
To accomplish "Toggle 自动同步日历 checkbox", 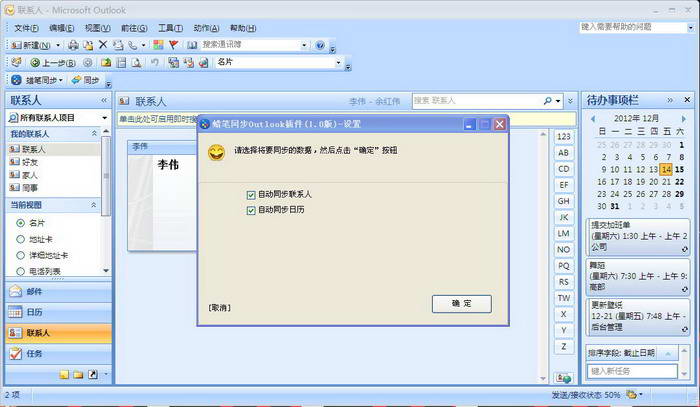I will tap(251, 210).
